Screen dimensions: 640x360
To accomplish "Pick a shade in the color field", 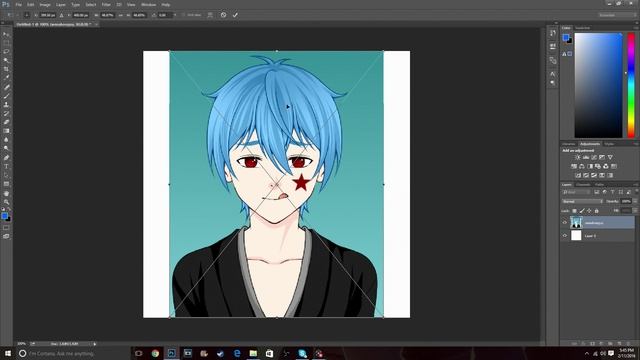I will click(598, 85).
